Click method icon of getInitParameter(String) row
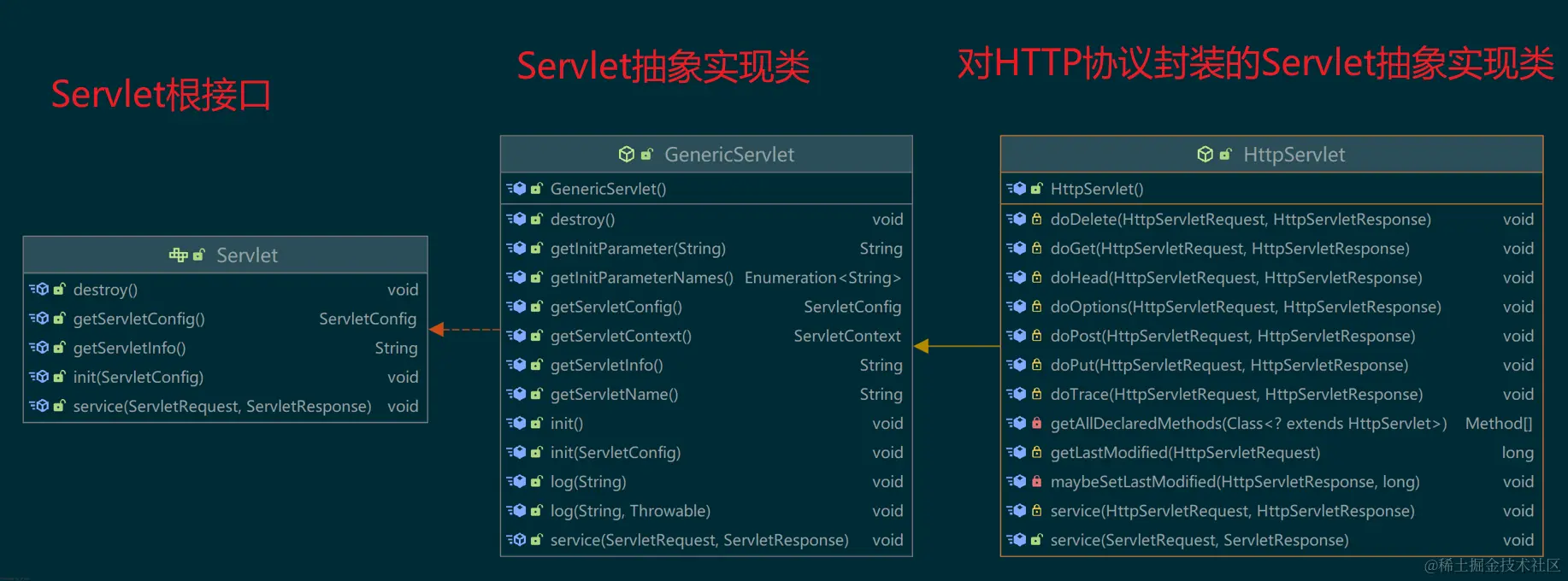 coord(516,249)
